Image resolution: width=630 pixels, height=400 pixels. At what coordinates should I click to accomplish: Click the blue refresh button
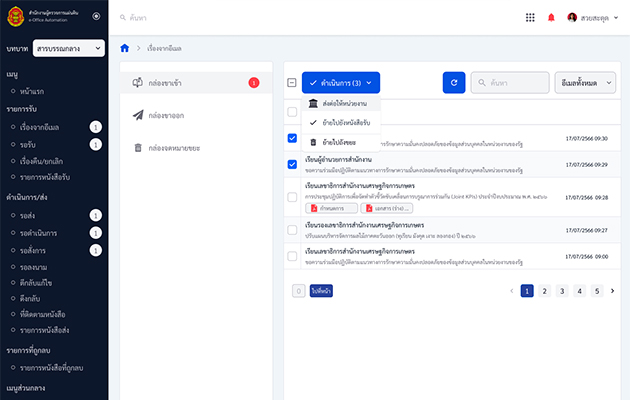point(454,83)
